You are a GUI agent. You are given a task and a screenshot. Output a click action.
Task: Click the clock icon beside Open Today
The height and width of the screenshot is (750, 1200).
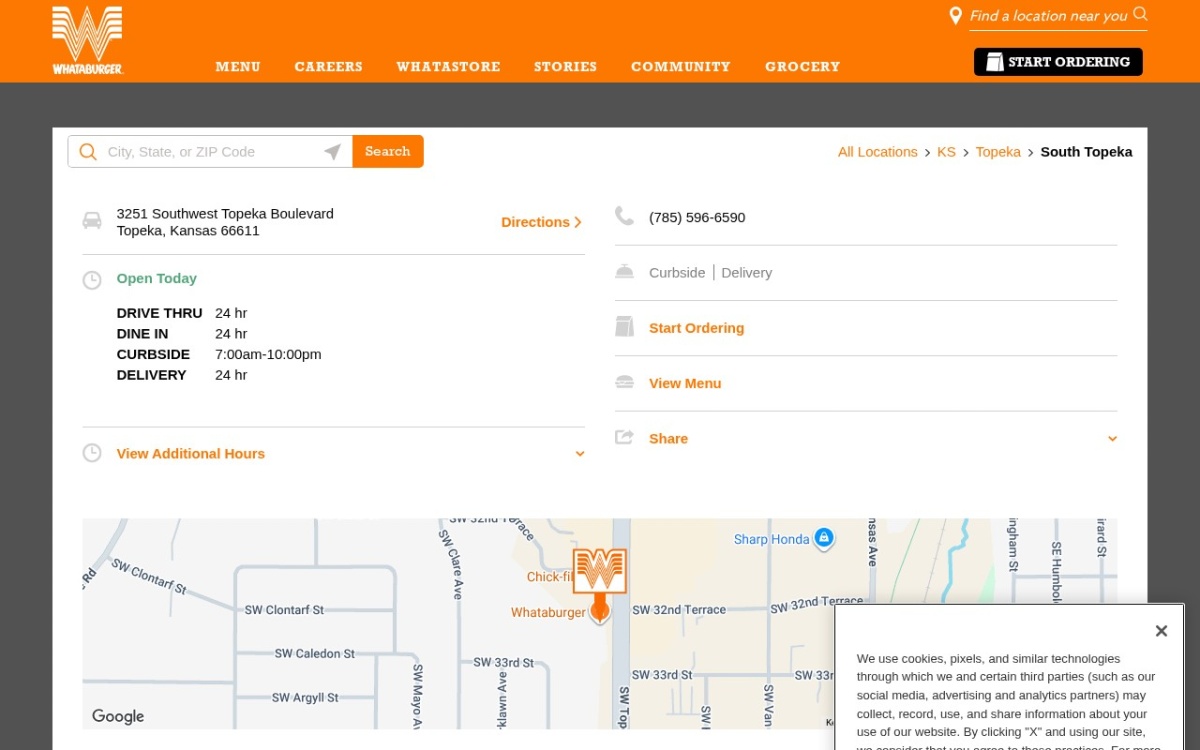coord(92,280)
